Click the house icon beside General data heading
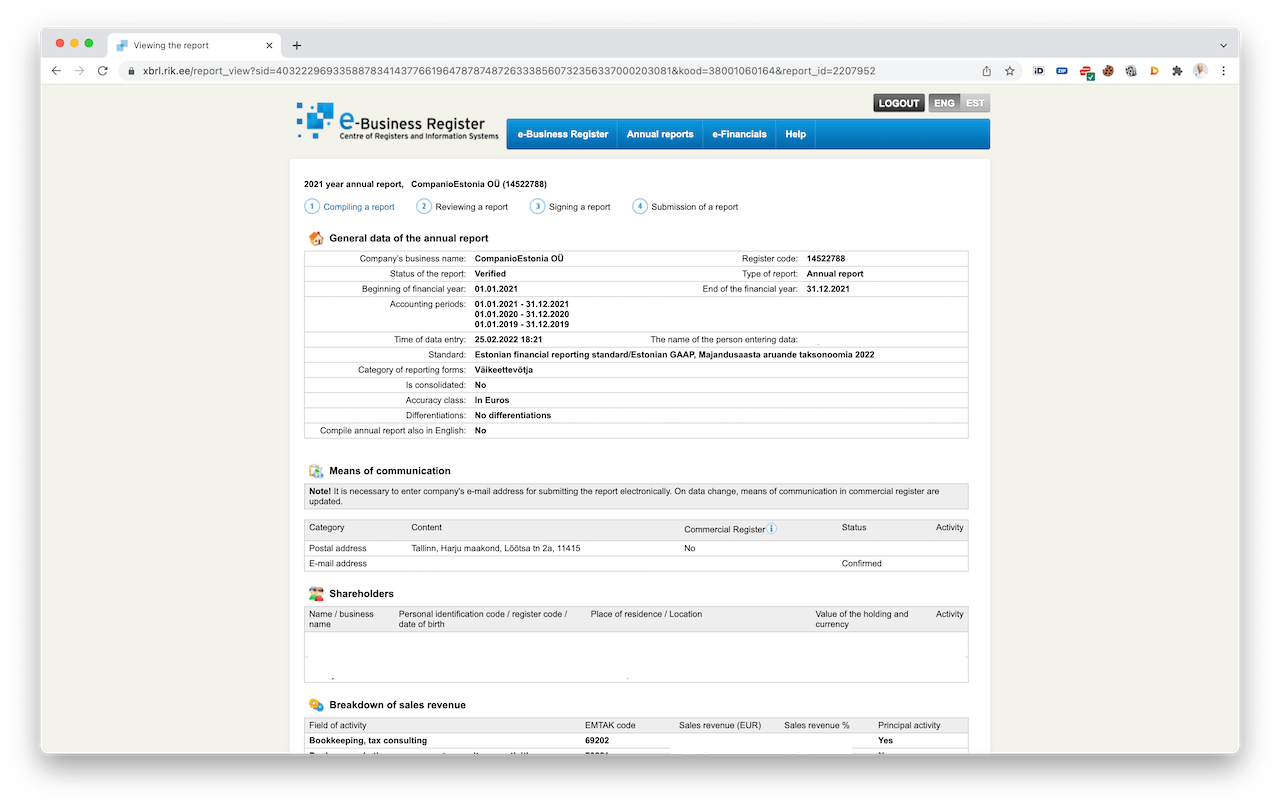Screen dimensions: 1280x807 pos(316,238)
